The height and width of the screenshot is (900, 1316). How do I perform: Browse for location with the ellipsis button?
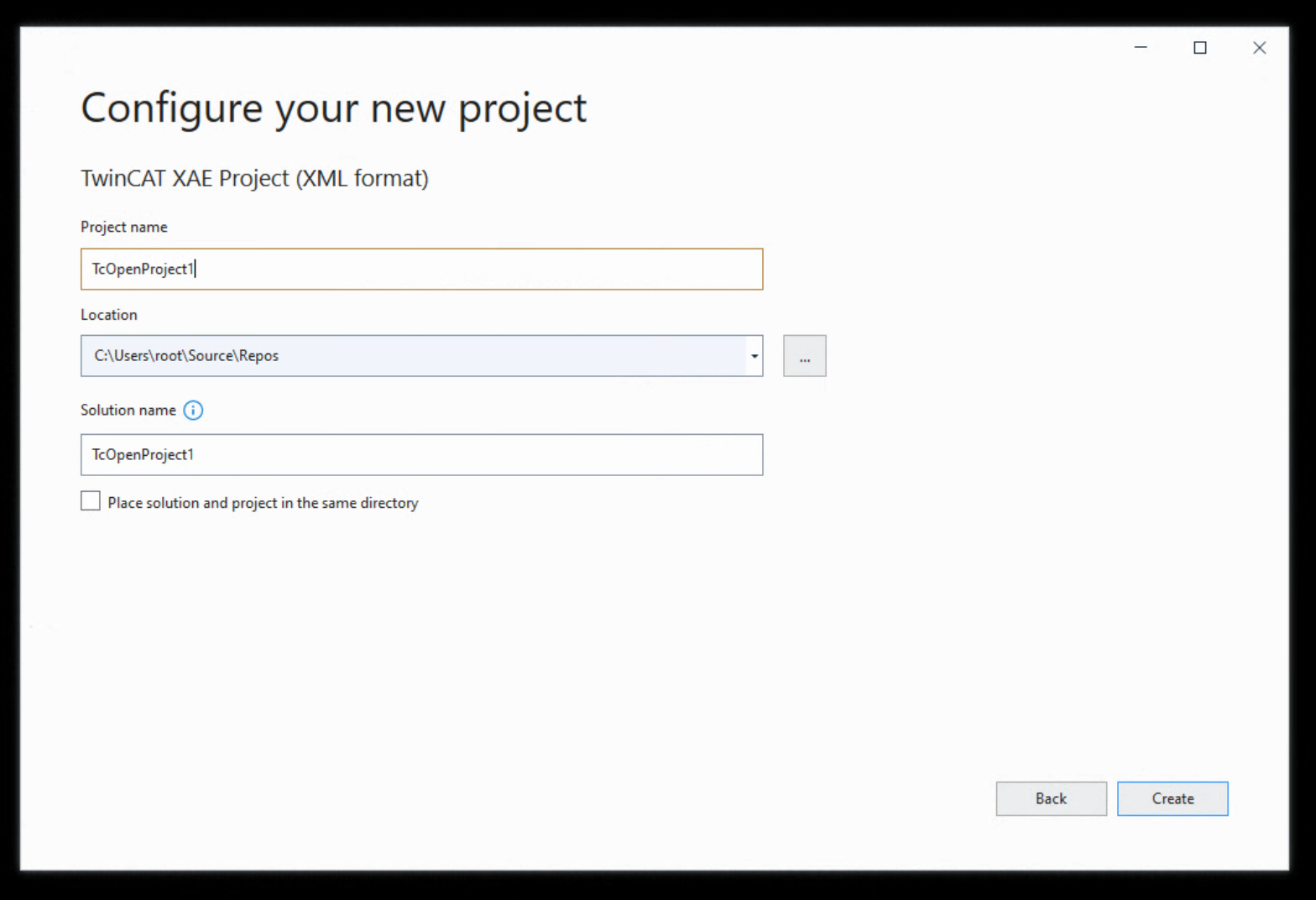click(805, 356)
